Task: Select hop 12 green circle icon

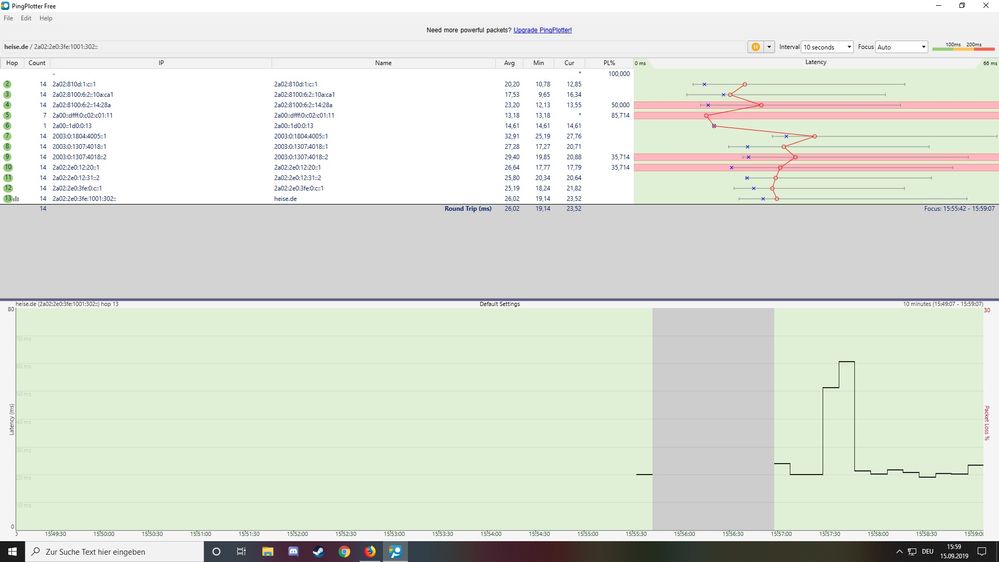Action: (8, 188)
